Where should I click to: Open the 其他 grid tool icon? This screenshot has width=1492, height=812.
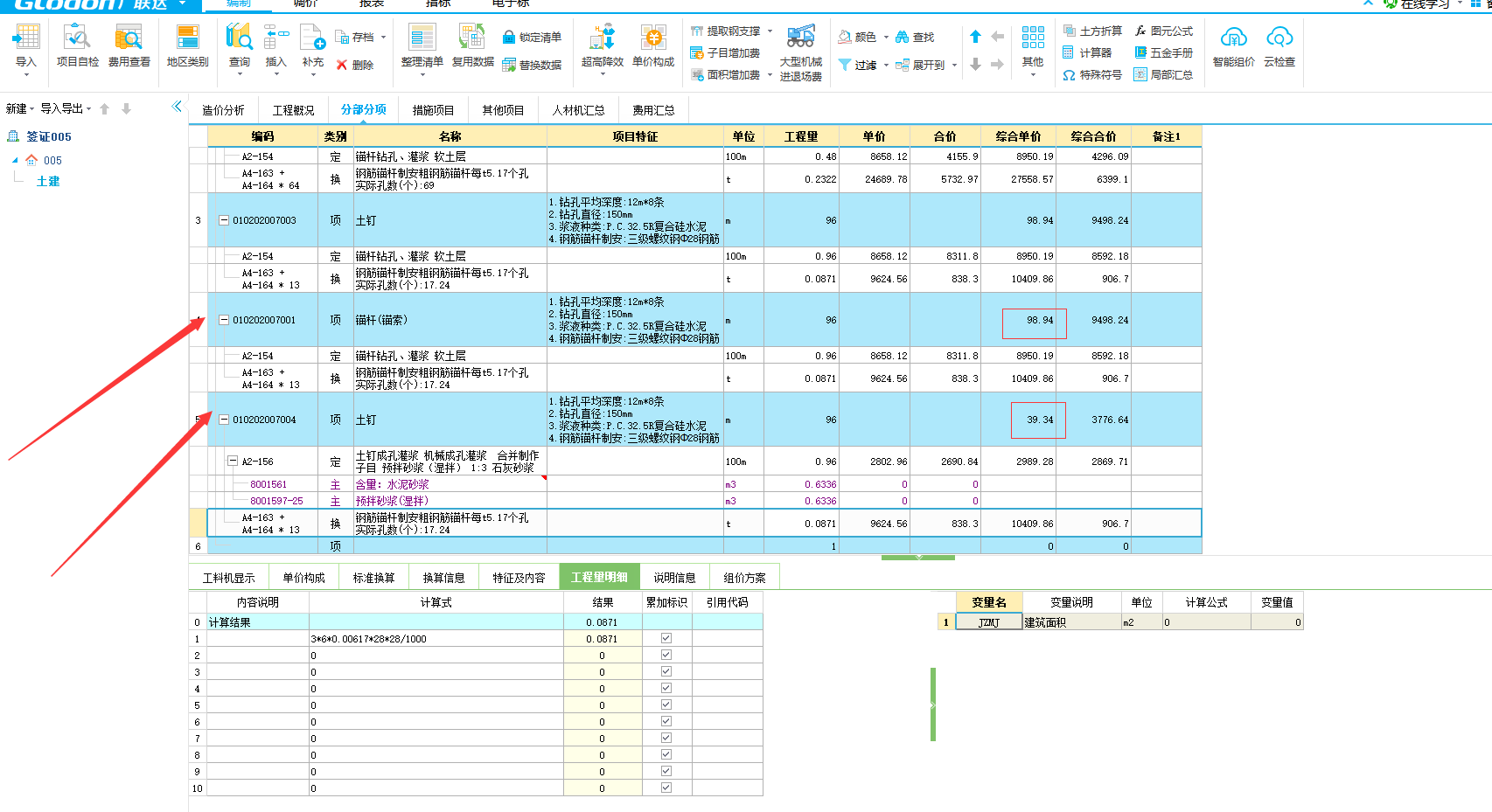pos(1033,38)
